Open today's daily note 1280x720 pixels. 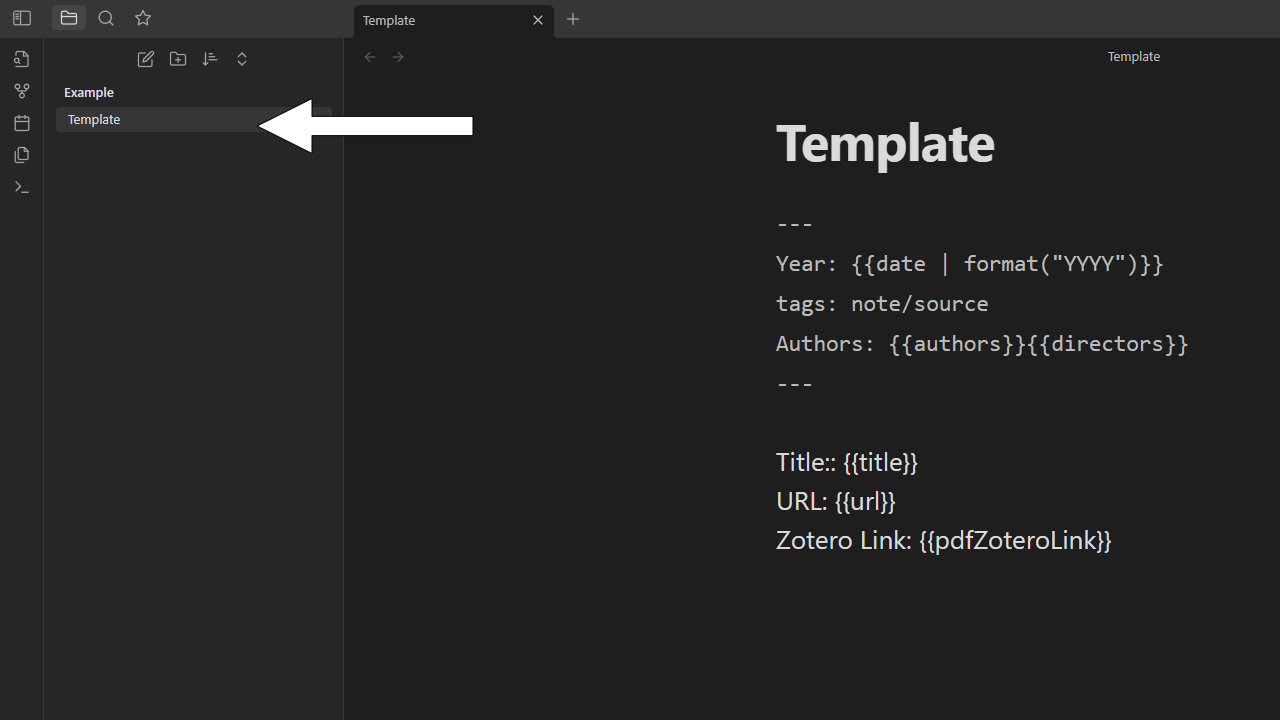coord(21,123)
